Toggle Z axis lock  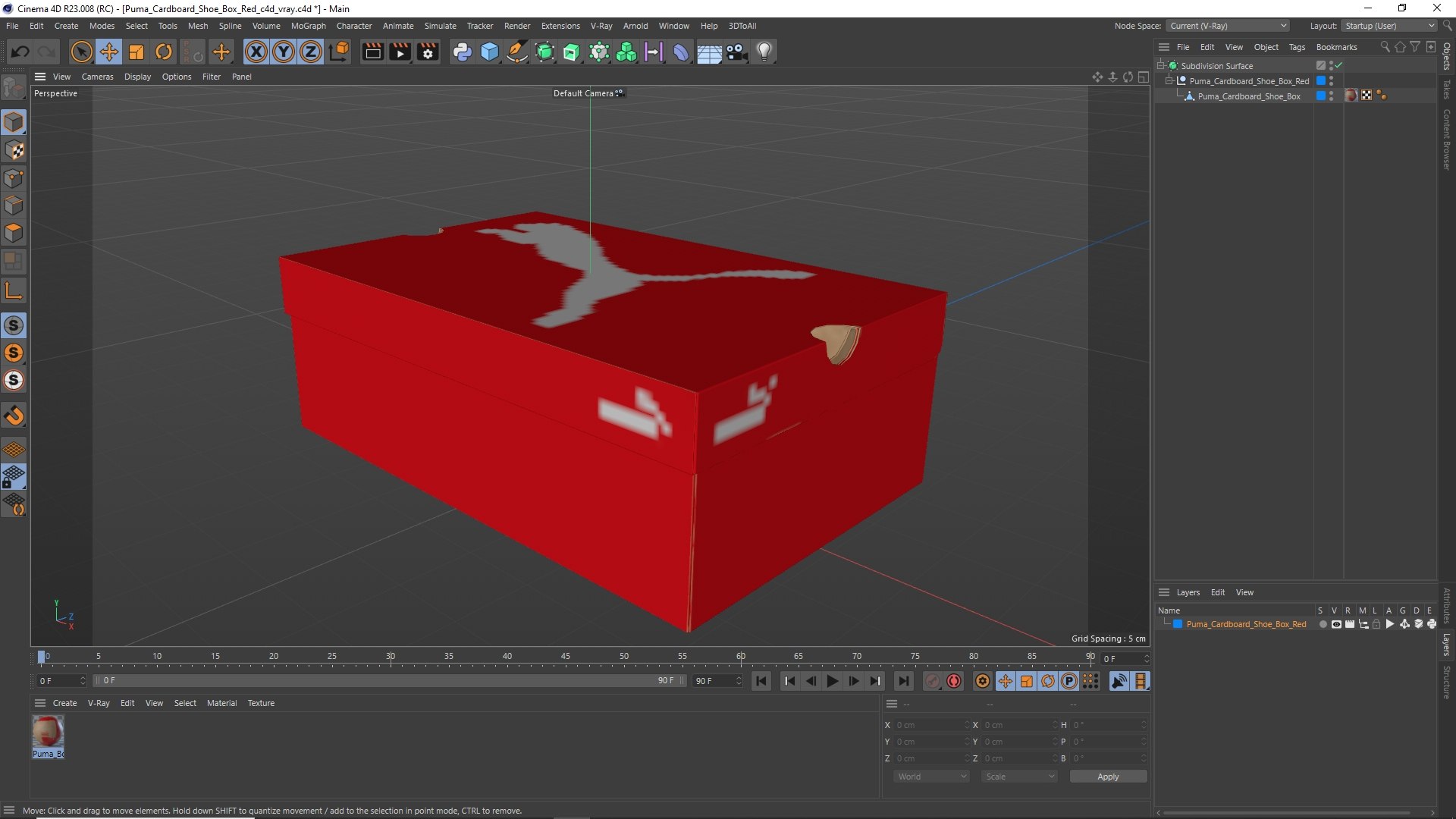pyautogui.click(x=311, y=52)
